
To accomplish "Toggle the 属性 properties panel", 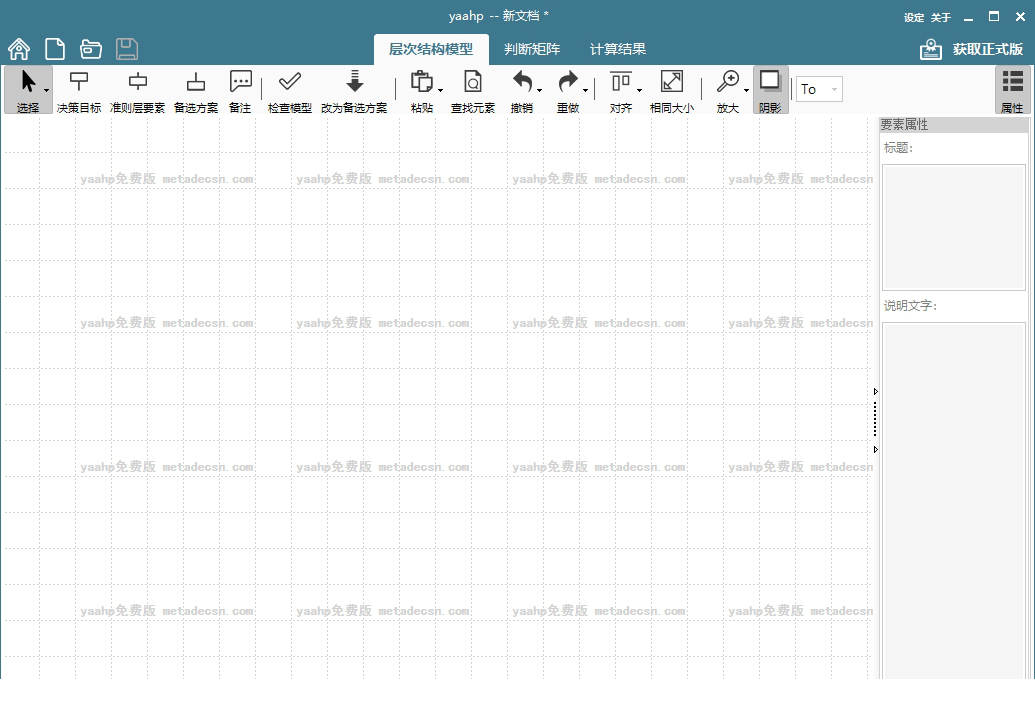I will (1012, 90).
